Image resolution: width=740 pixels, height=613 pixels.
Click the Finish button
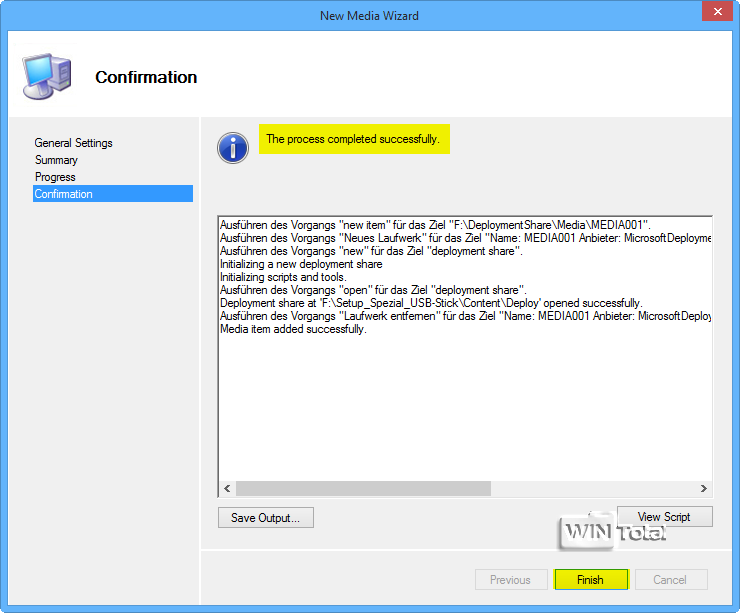[x=591, y=579]
